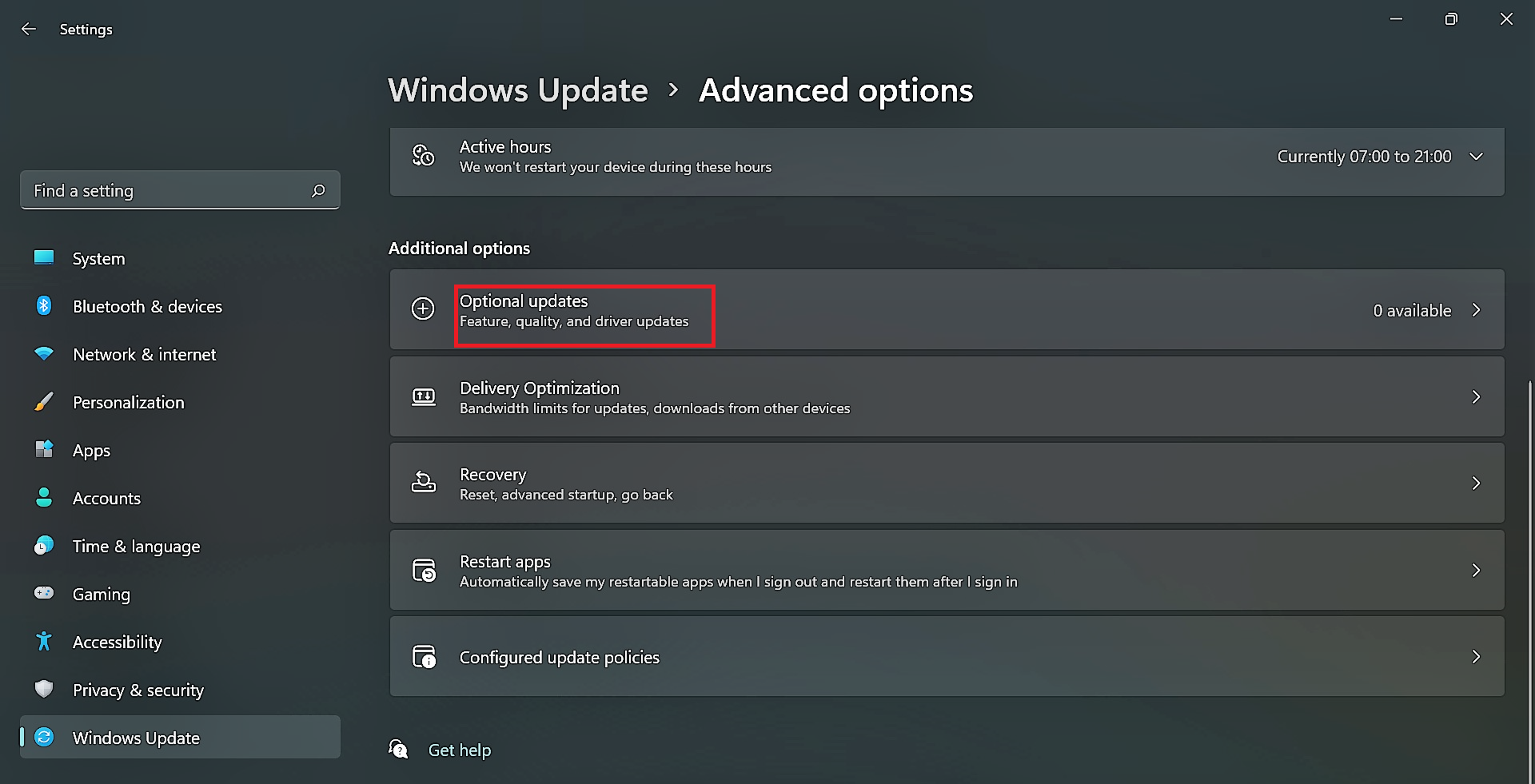Expand Restart apps using its chevron
Screen dimensions: 1535x784
point(1476,571)
